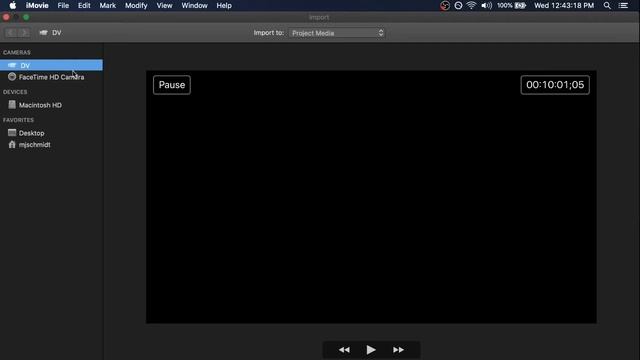This screenshot has height=360, width=640.
Task: Open the Notification Center icon
Action: point(623,6)
